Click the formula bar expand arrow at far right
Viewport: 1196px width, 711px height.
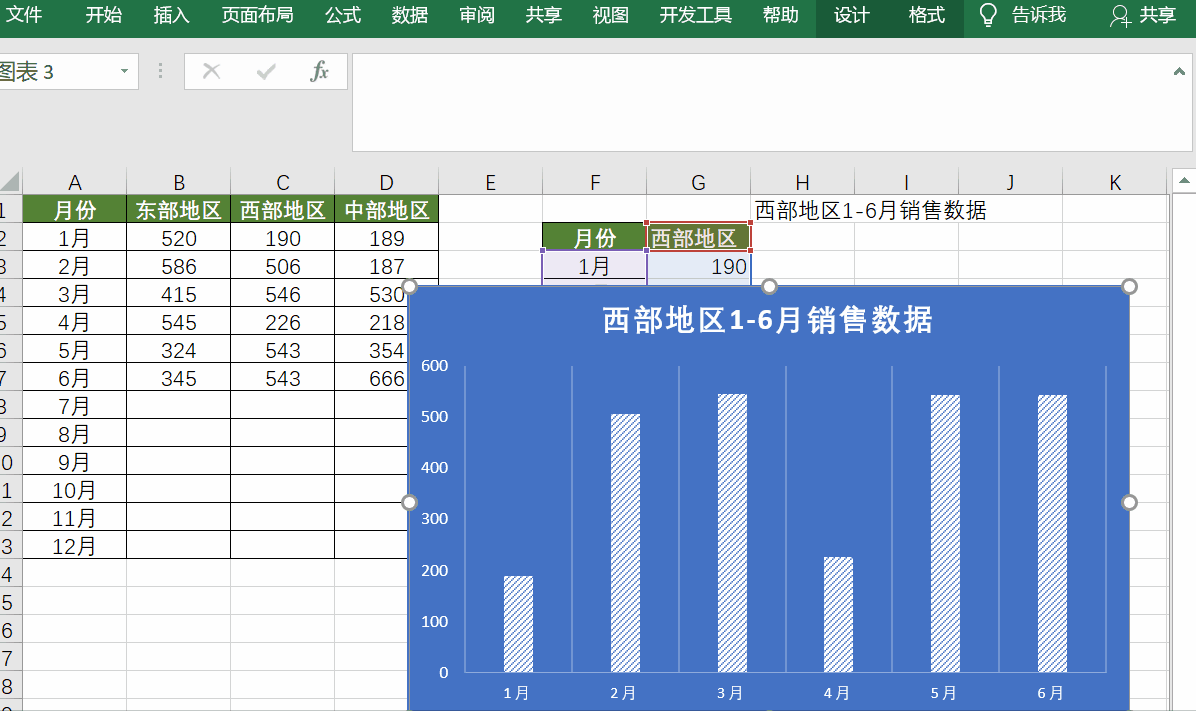coord(1178,71)
